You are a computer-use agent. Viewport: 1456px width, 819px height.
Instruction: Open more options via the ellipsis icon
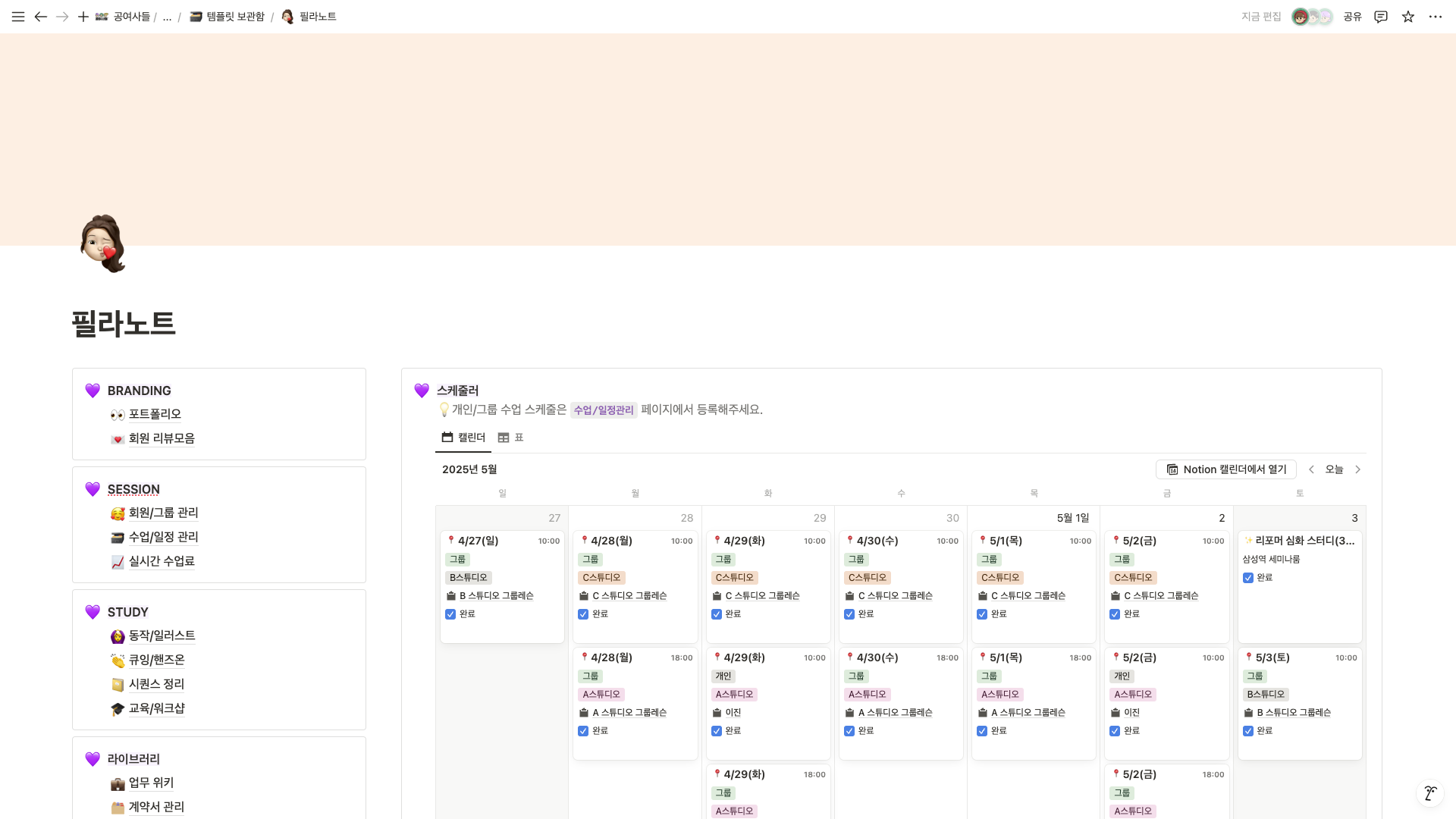[x=1435, y=16]
